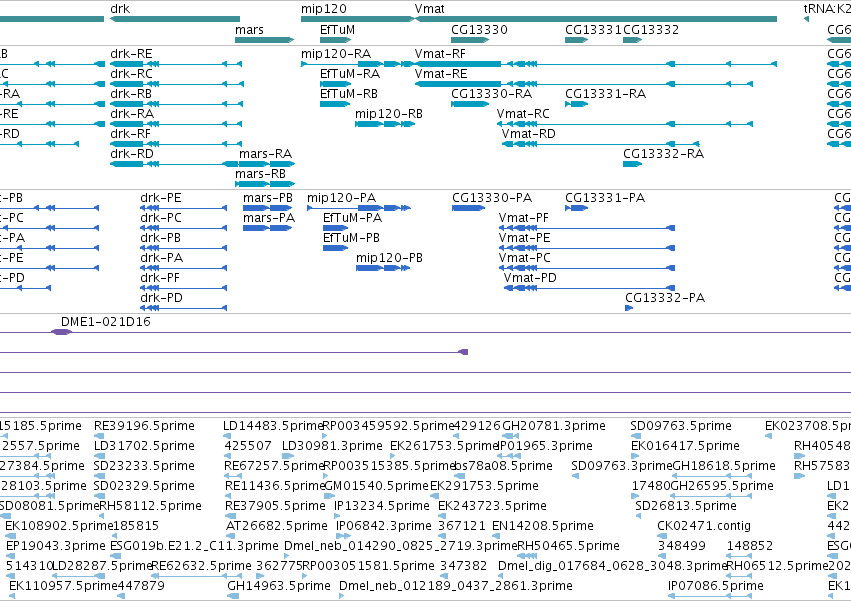
Task: Select the CG13332-PA coding sequence
Action: (x=629, y=308)
